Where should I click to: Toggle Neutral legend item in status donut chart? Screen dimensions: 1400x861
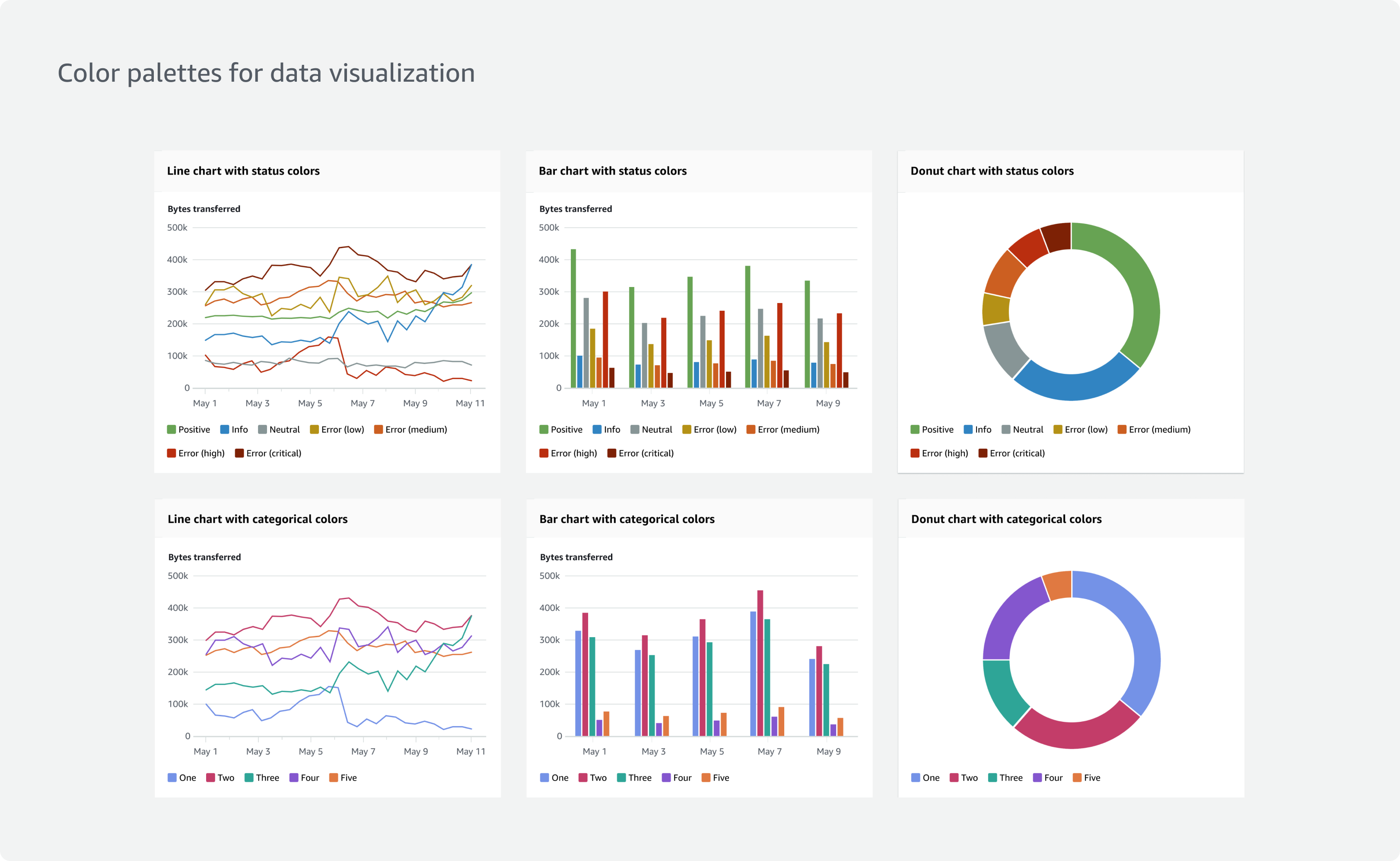[1022, 429]
